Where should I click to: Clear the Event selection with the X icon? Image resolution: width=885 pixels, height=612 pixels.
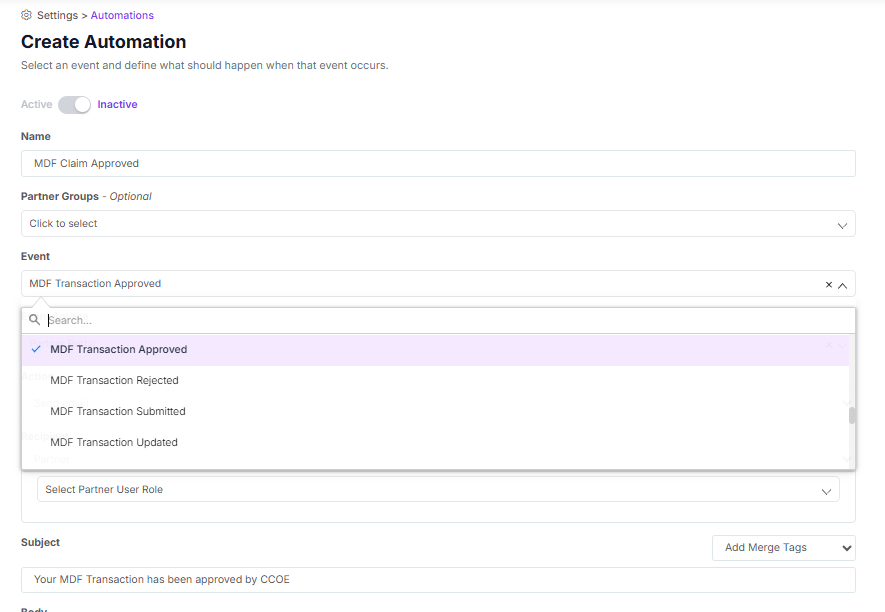(829, 285)
